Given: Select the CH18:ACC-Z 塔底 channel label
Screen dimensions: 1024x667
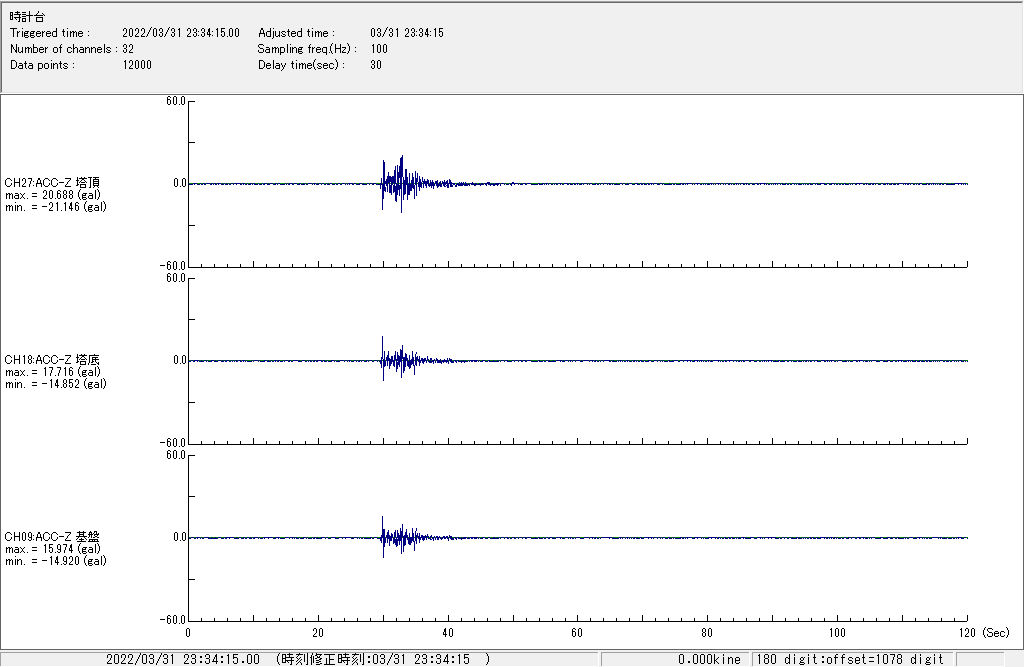Looking at the screenshot, I should click(52, 359).
